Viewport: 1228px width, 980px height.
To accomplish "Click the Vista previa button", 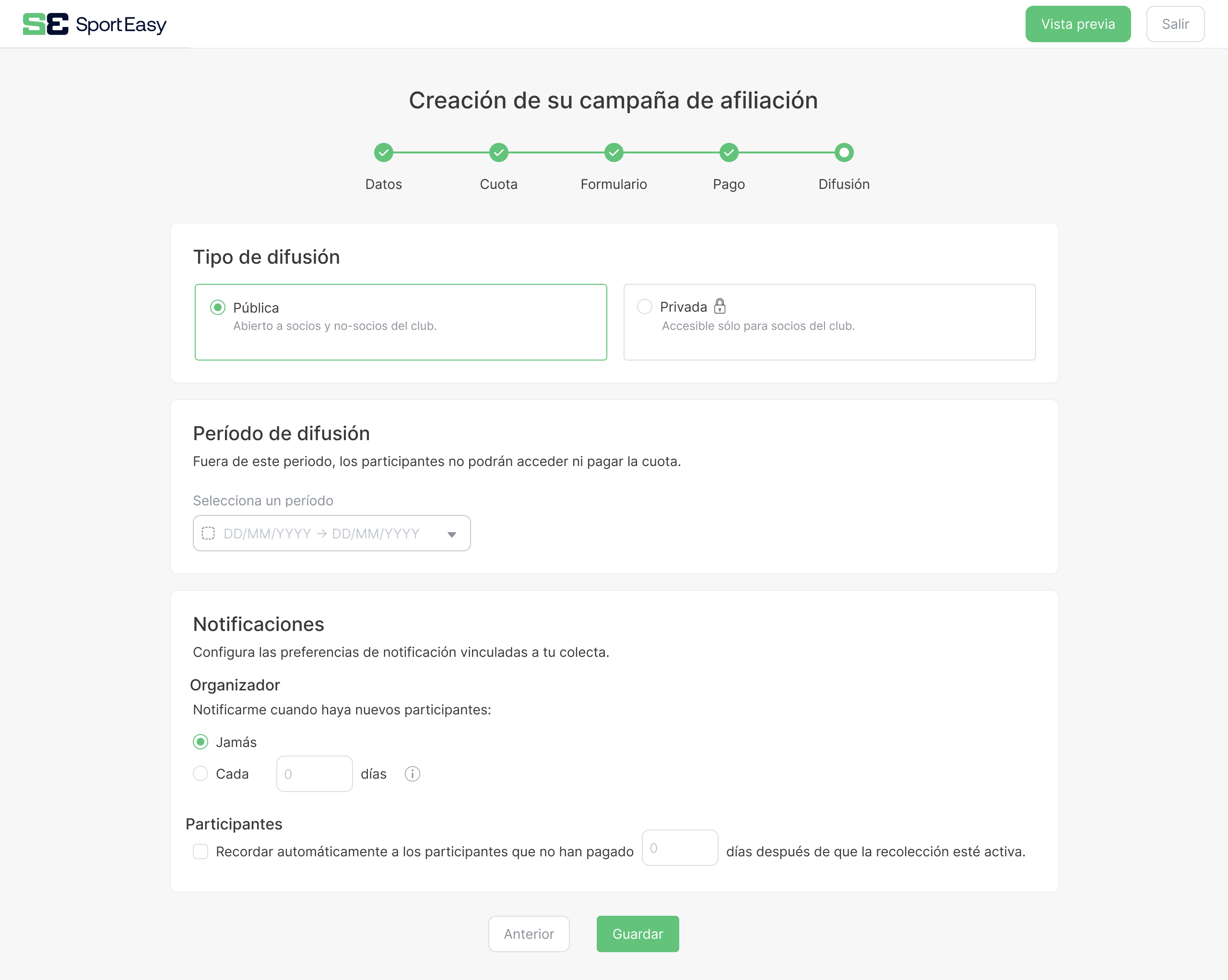I will (x=1078, y=24).
